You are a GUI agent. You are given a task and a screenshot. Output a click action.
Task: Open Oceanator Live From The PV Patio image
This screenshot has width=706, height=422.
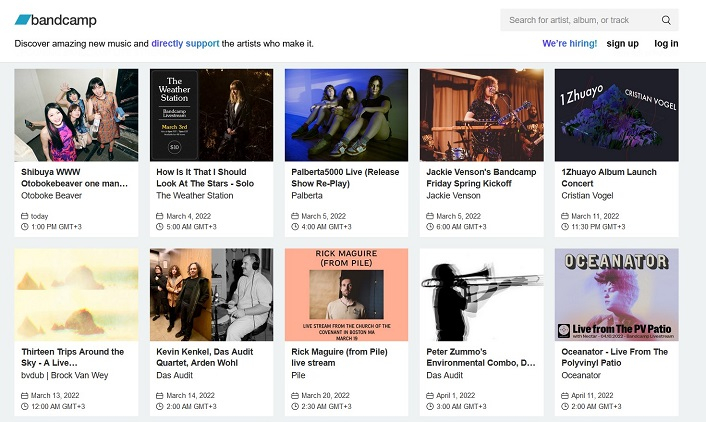pyautogui.click(x=616, y=295)
